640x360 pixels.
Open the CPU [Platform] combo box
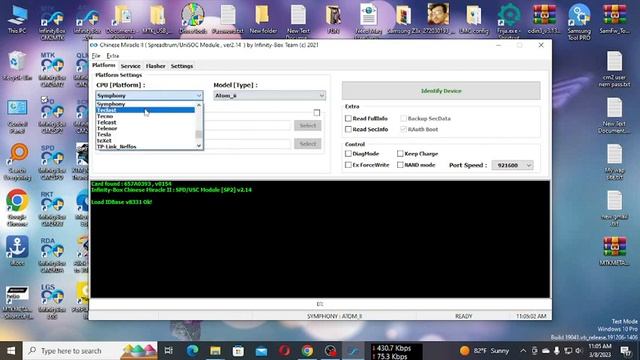click(149, 96)
